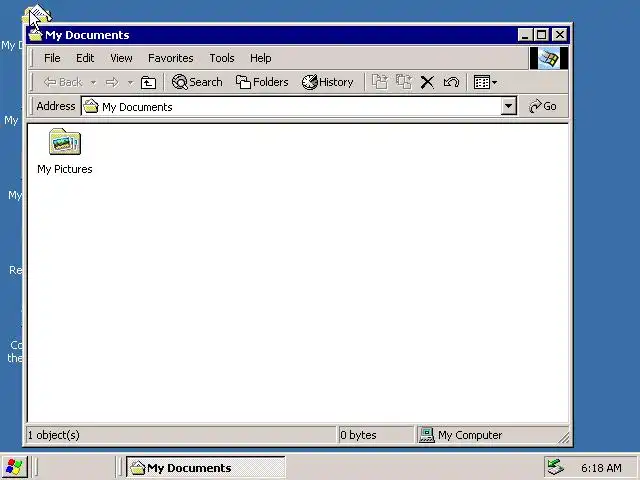Screen dimensions: 640x480
Task: Close the My Documents window
Action: click(560, 35)
